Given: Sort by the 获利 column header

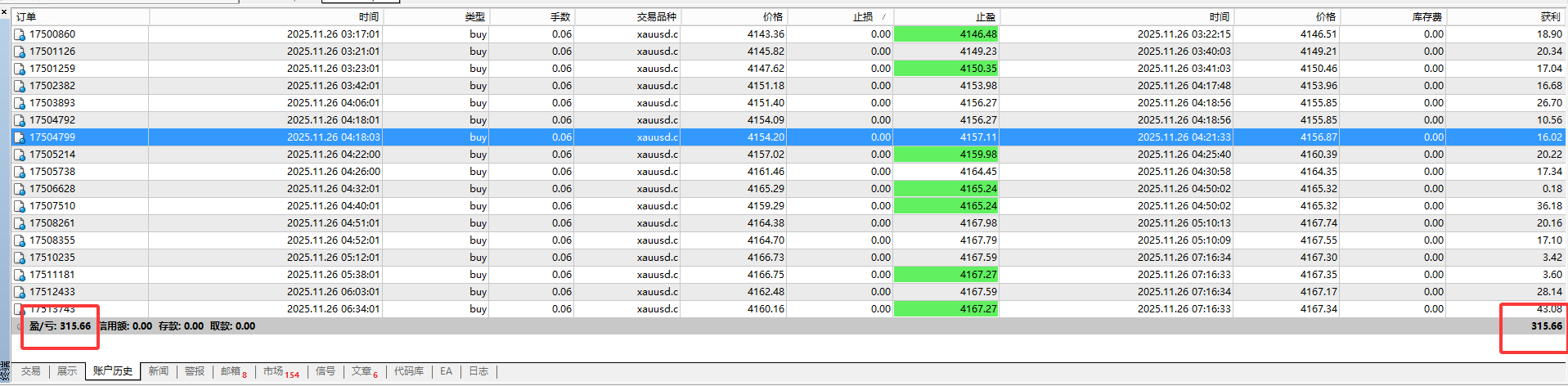Looking at the screenshot, I should click(1505, 16).
